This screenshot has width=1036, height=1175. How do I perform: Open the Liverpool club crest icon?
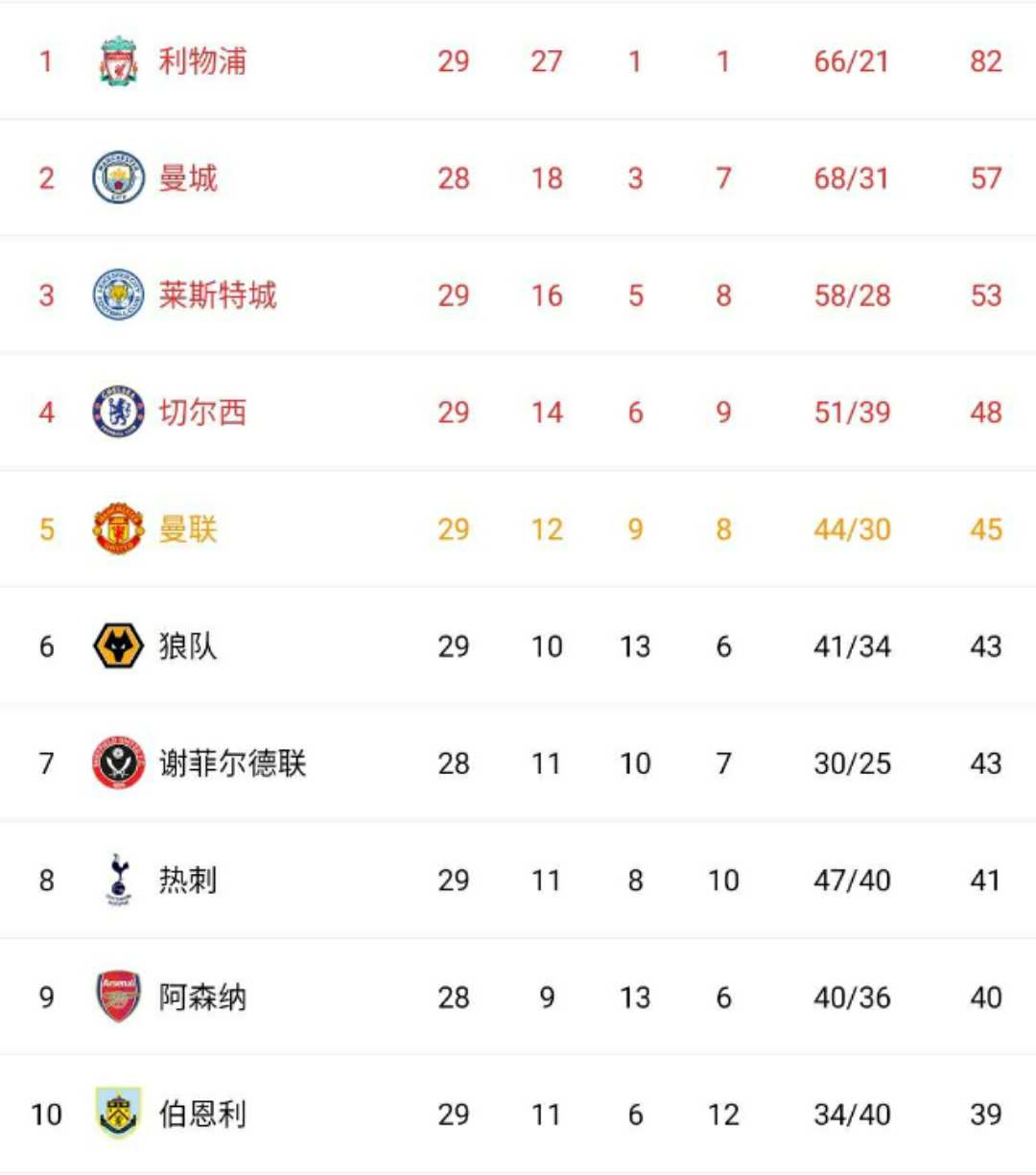(x=119, y=61)
